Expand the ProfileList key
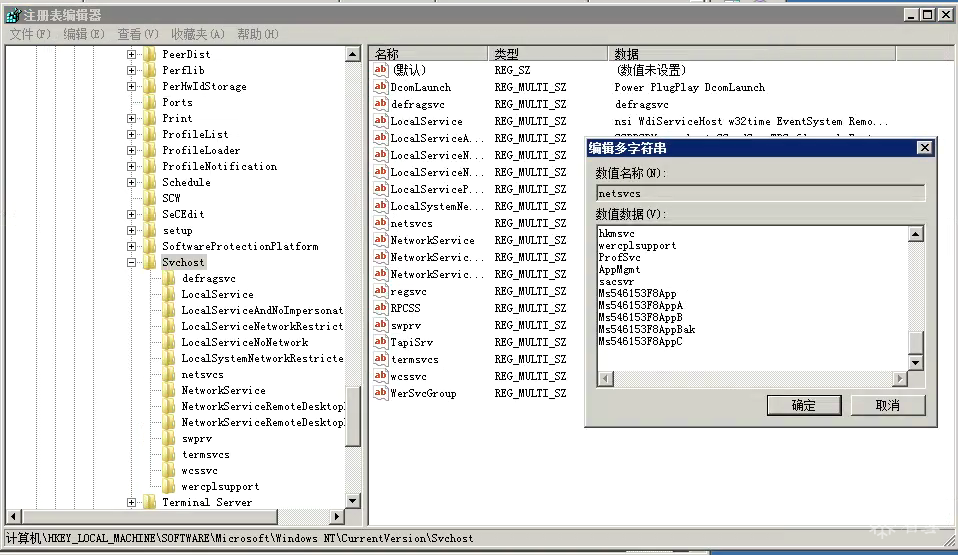The height and width of the screenshot is (555, 958). click(x=131, y=134)
